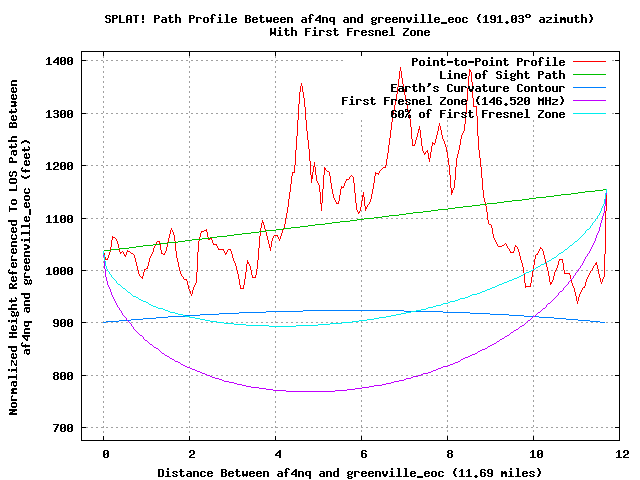This screenshot has height=480, width=640.
Task: Click the legend label '60% of First Fresnel Zone'
Action: [x=478, y=114]
